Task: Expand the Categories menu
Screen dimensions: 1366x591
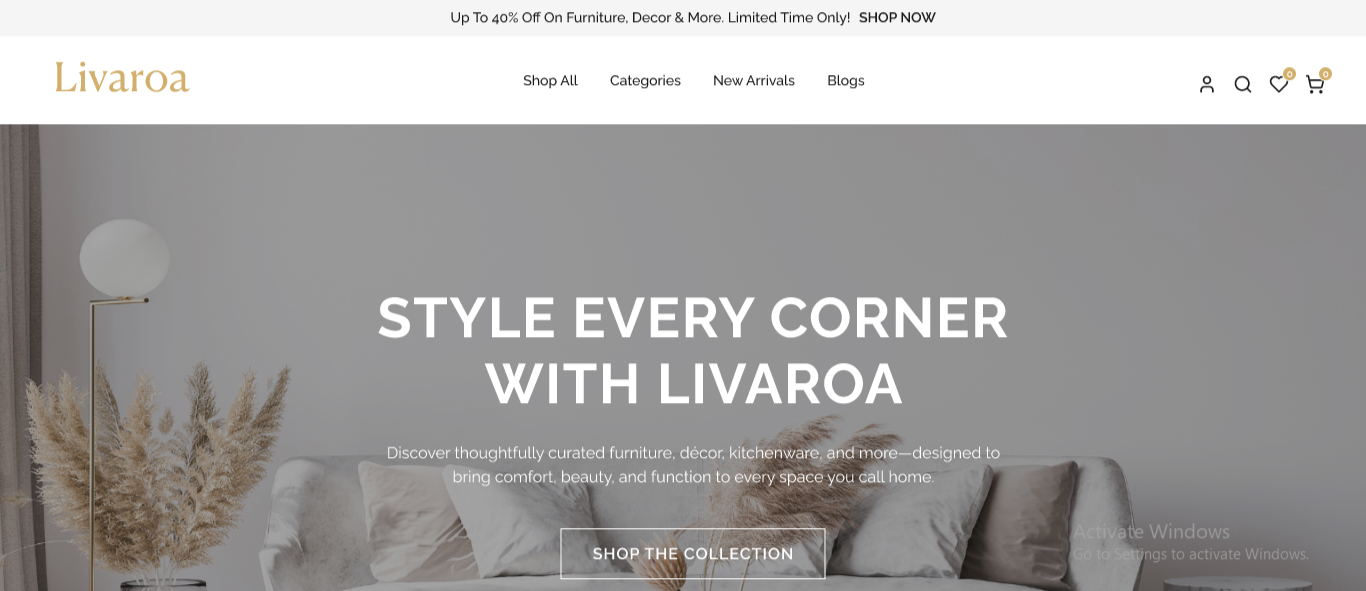Action: click(645, 80)
